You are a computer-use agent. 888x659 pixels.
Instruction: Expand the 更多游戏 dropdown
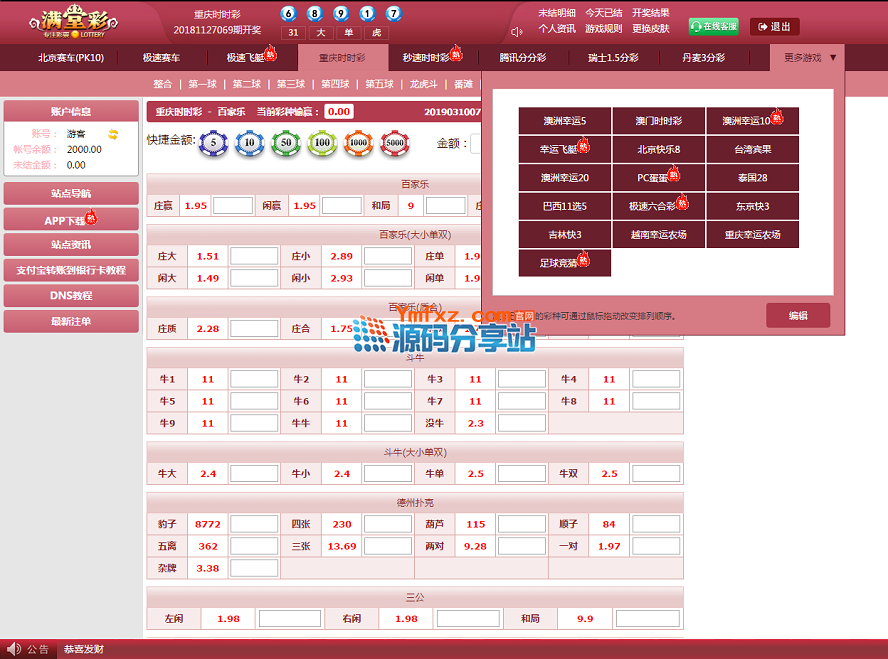tap(808, 58)
